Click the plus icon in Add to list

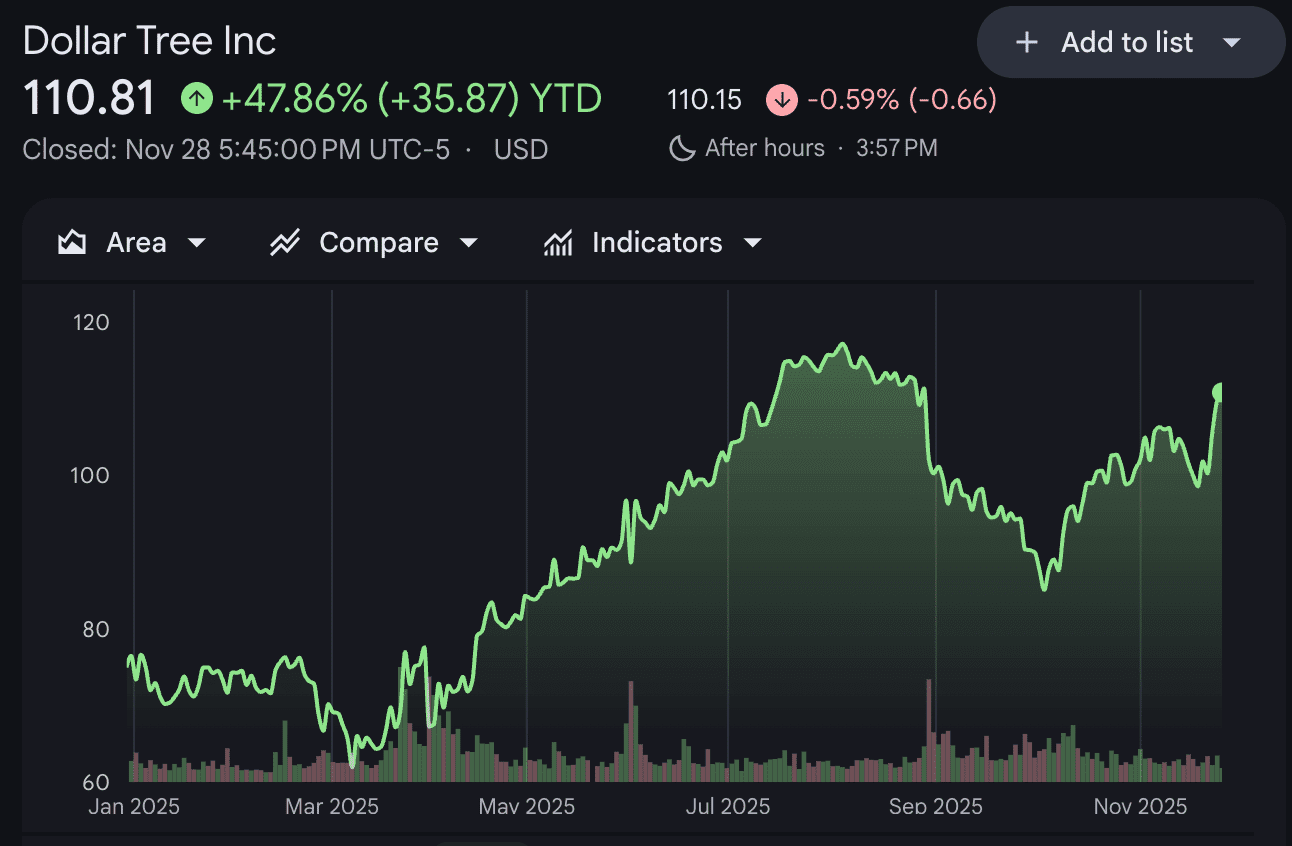(1026, 42)
